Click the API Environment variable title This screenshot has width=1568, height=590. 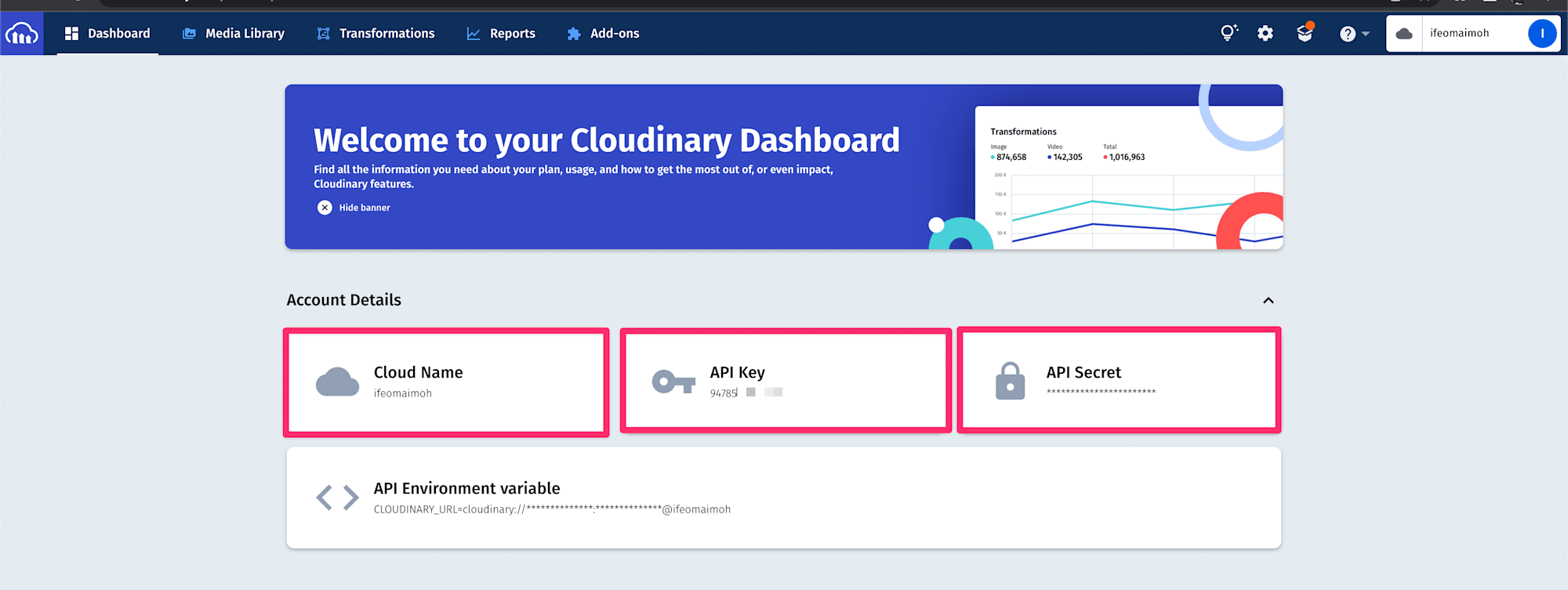(467, 488)
